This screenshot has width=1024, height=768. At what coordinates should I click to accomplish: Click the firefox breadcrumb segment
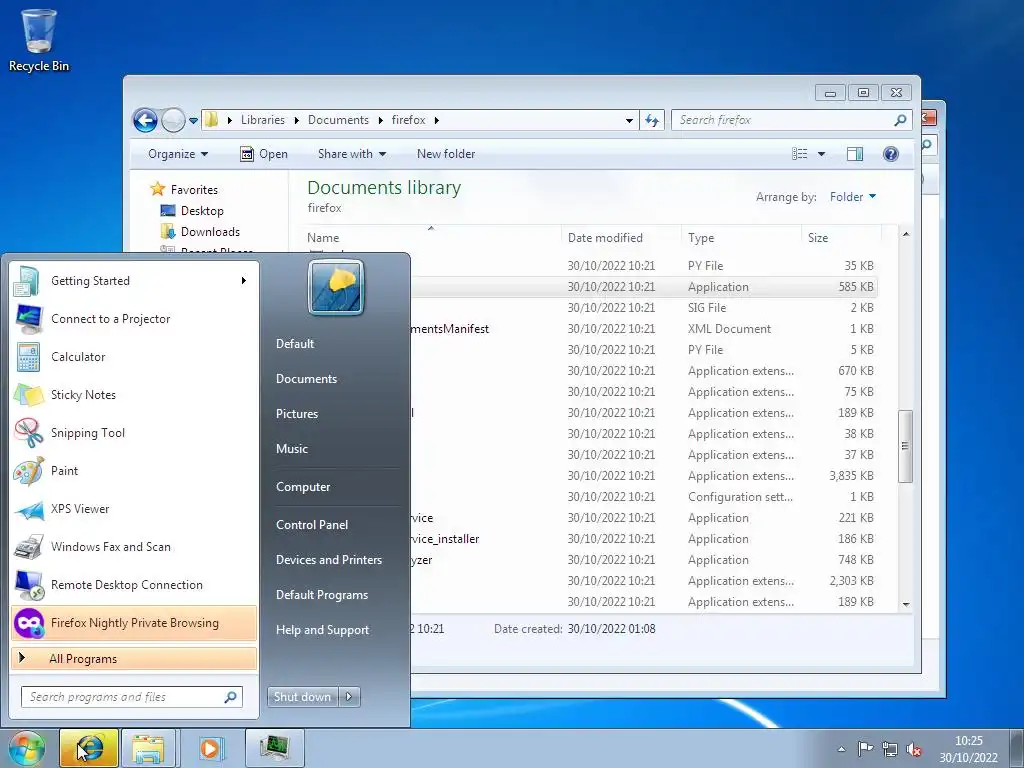[x=408, y=120]
